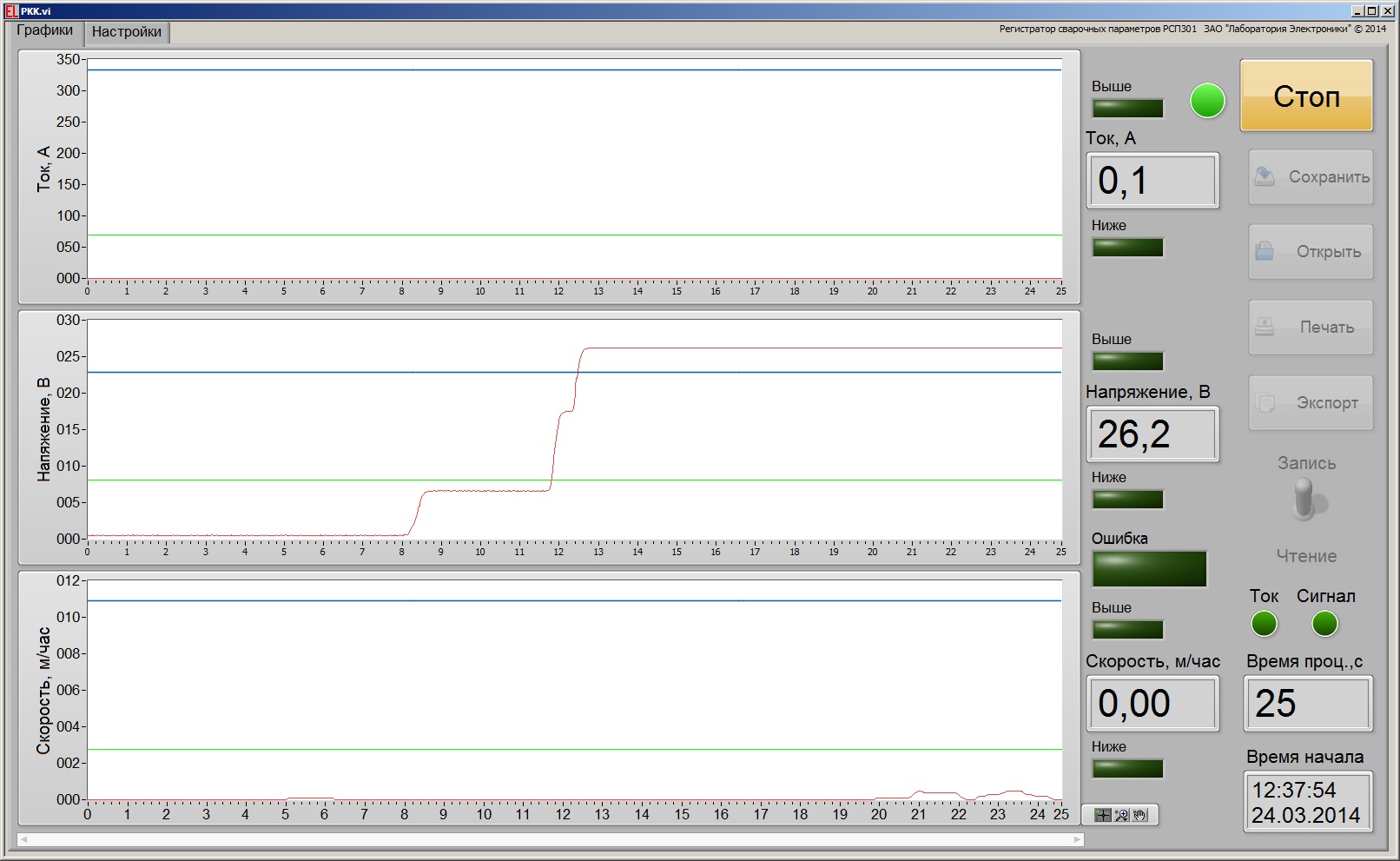Screen dimensions: 1400x861
Task: Click the green status indicator beside Стоп
Action: [x=1207, y=101]
